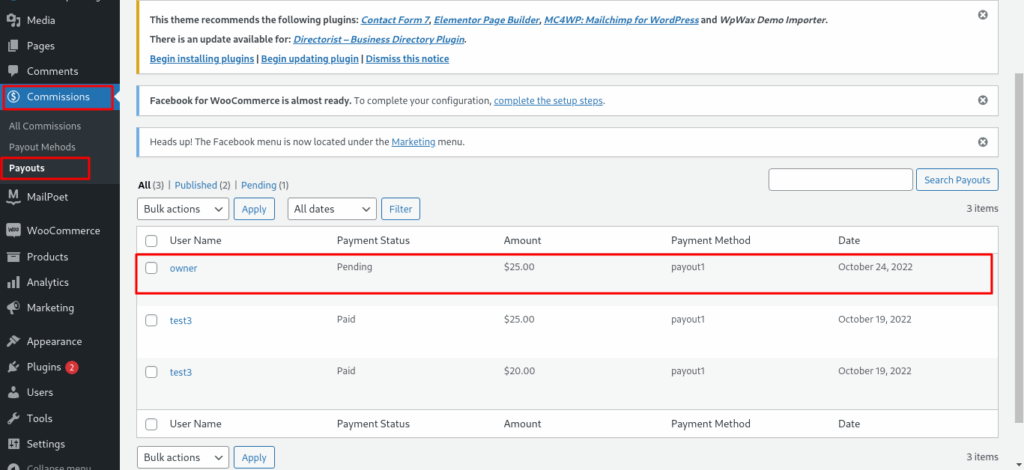1024x470 pixels.
Task: Click the Commissions dollar icon in sidebar
Action: [14, 97]
